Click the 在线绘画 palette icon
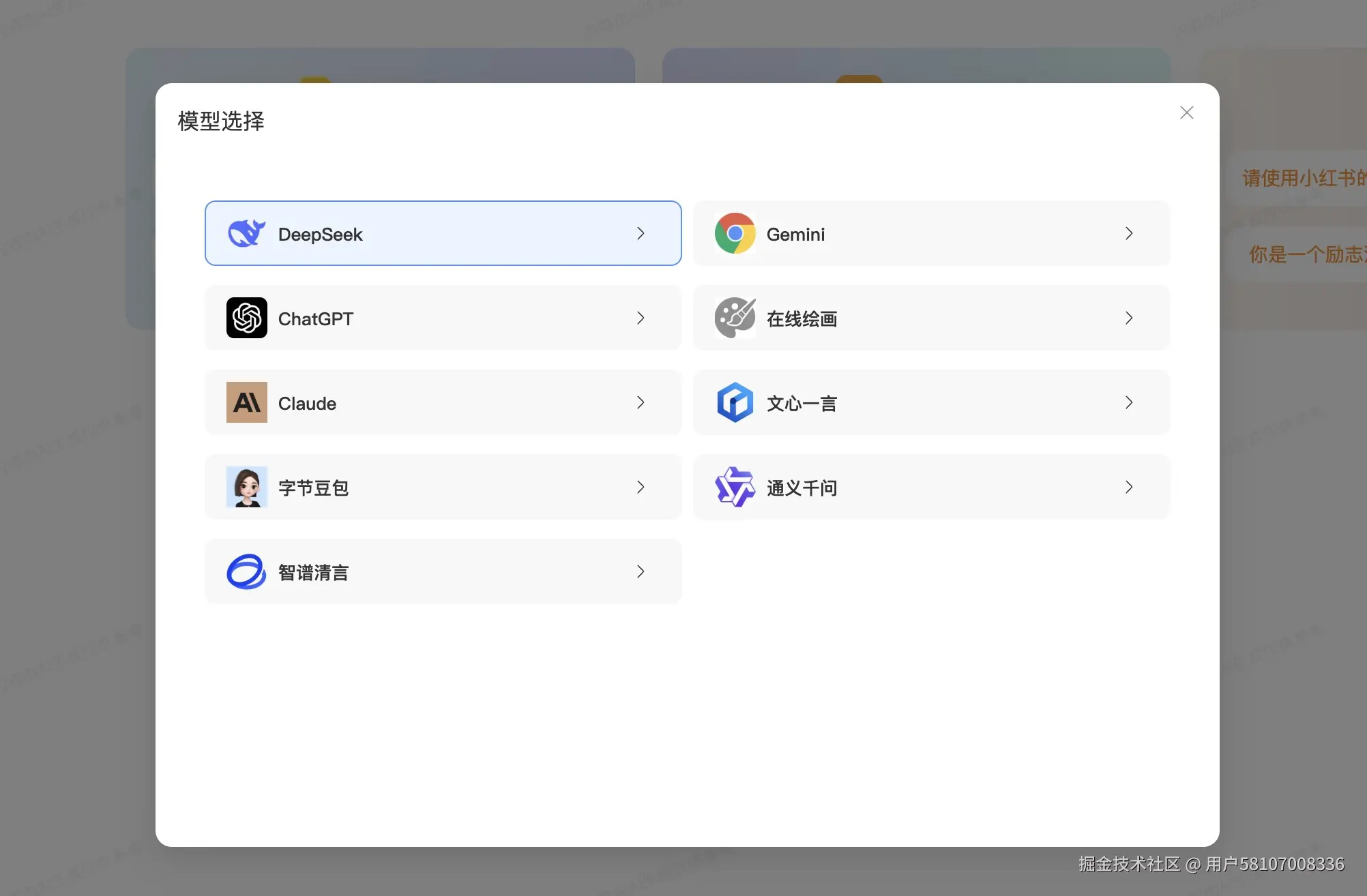Image resolution: width=1367 pixels, height=896 pixels. point(735,318)
